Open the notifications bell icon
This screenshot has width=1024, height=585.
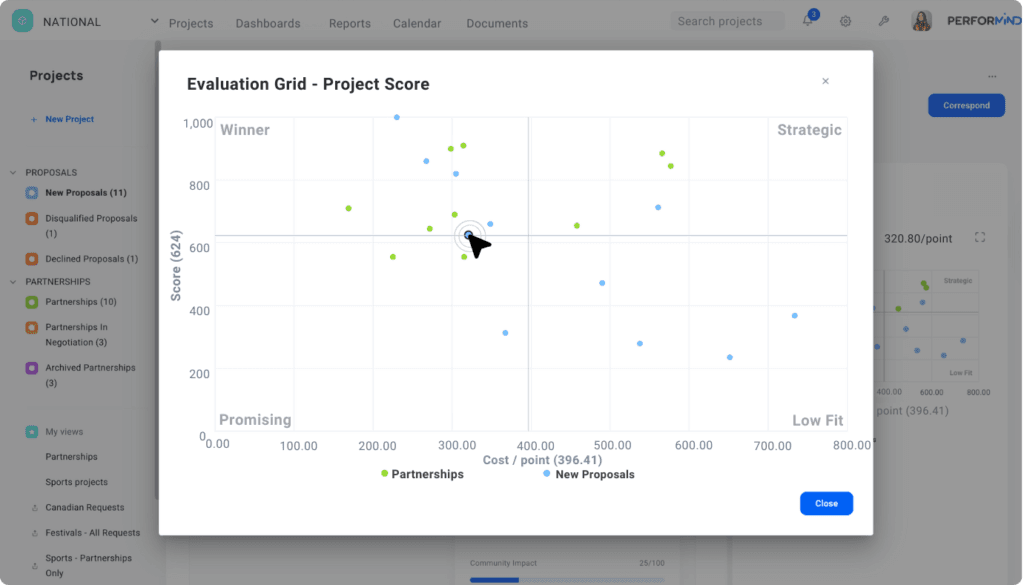808,20
